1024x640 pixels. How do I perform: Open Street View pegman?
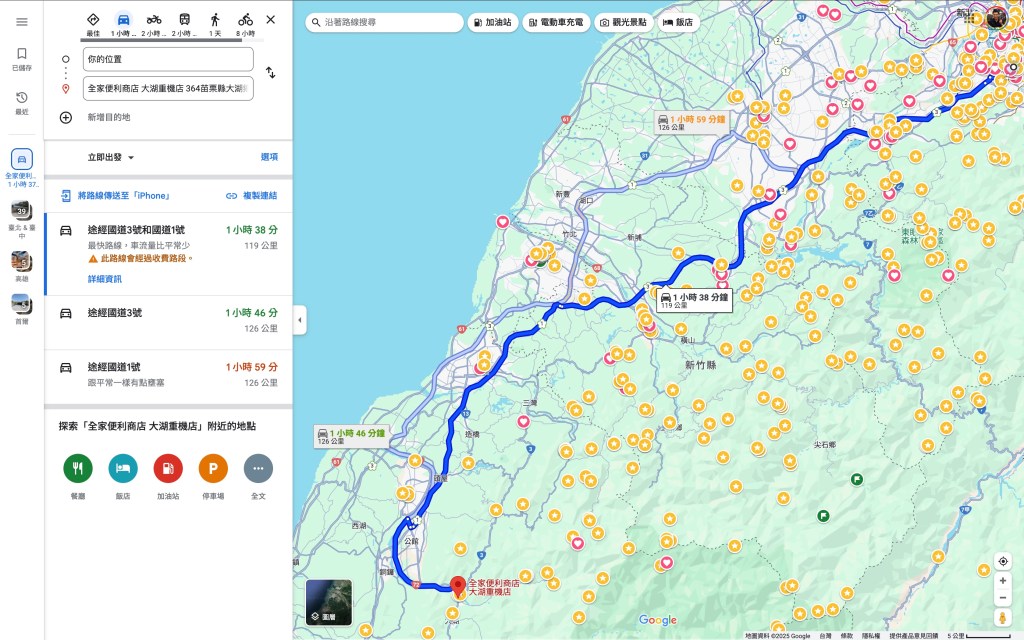point(1003,619)
